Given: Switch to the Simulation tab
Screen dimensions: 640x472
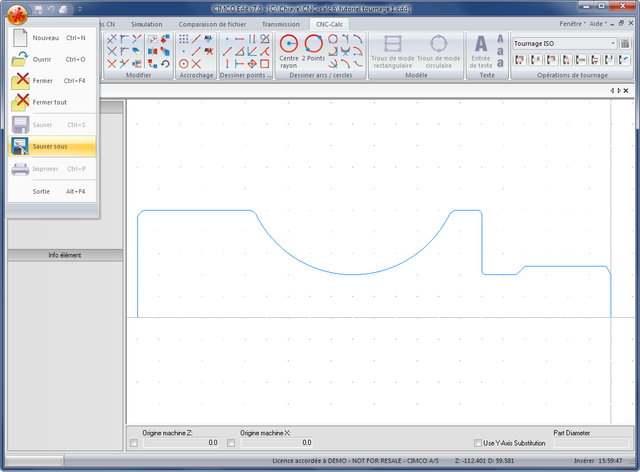Looking at the screenshot, I should pos(147,24).
